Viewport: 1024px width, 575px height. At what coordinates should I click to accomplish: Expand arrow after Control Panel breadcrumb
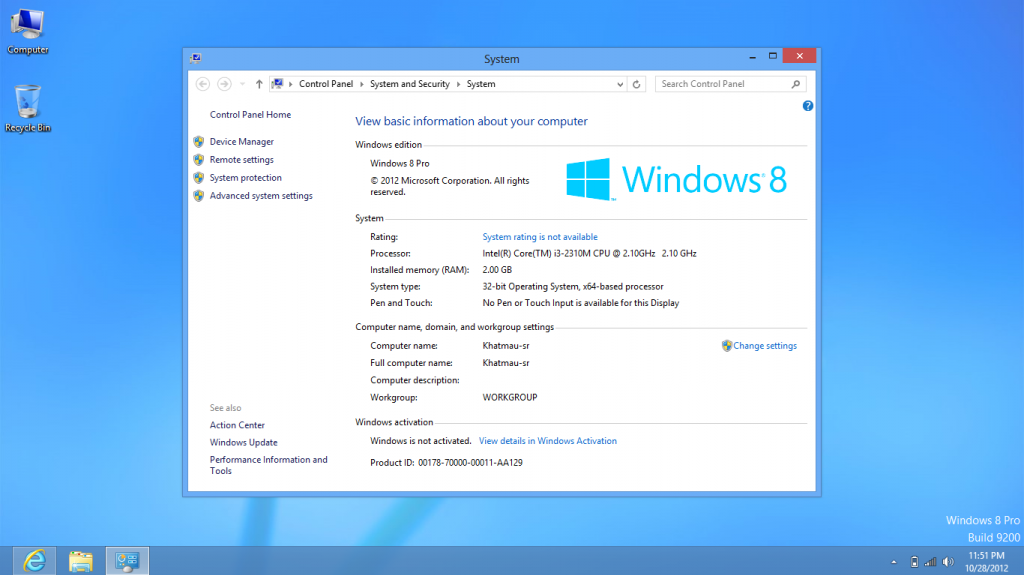361,84
